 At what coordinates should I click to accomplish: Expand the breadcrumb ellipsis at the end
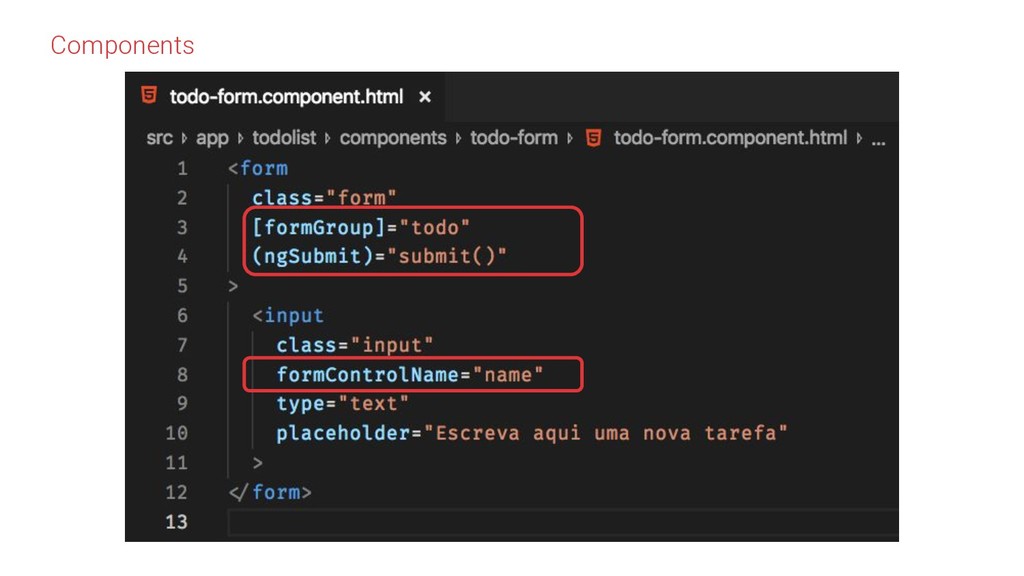tap(878, 140)
